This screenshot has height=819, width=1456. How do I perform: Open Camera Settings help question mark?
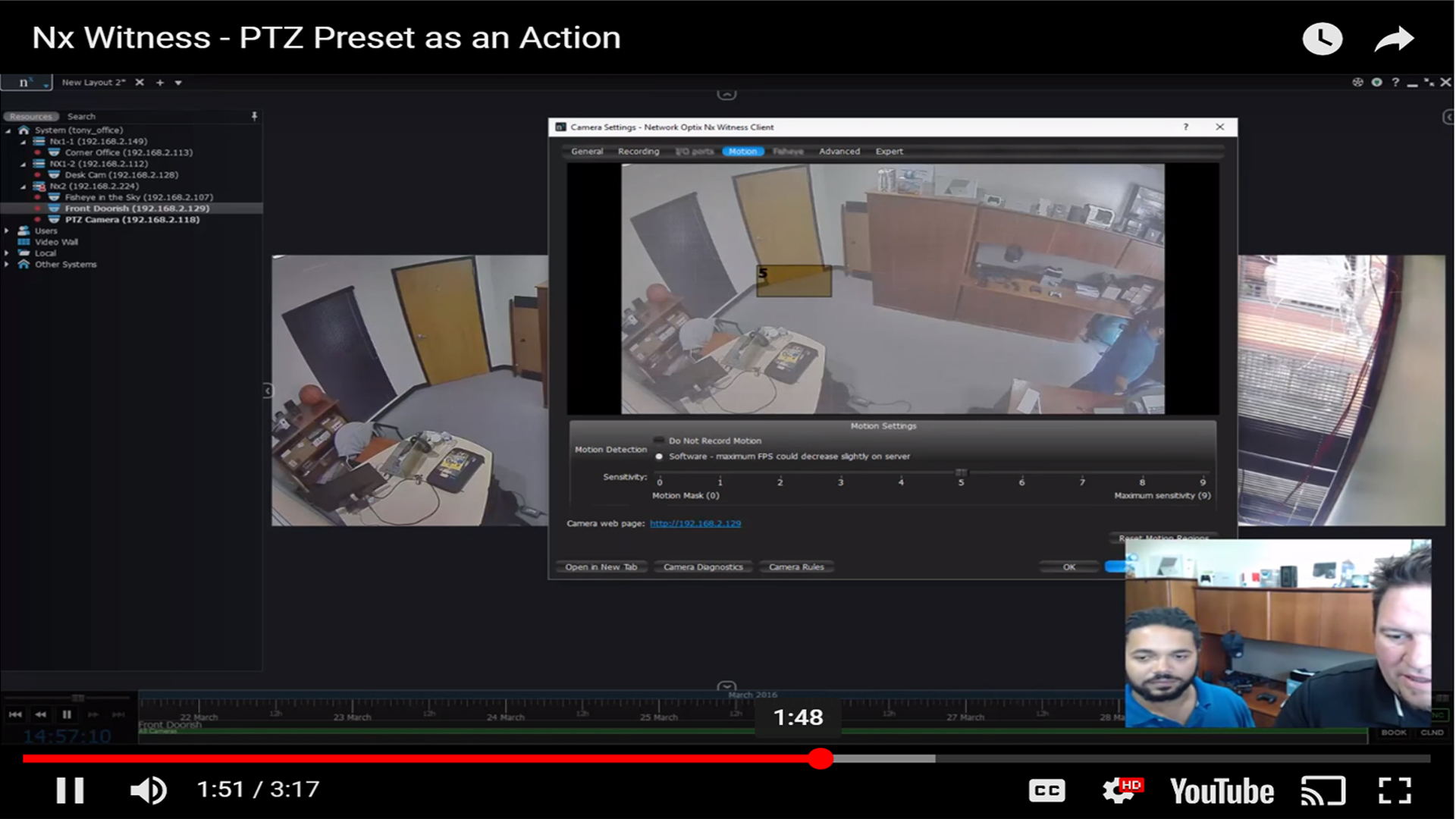click(x=1185, y=127)
